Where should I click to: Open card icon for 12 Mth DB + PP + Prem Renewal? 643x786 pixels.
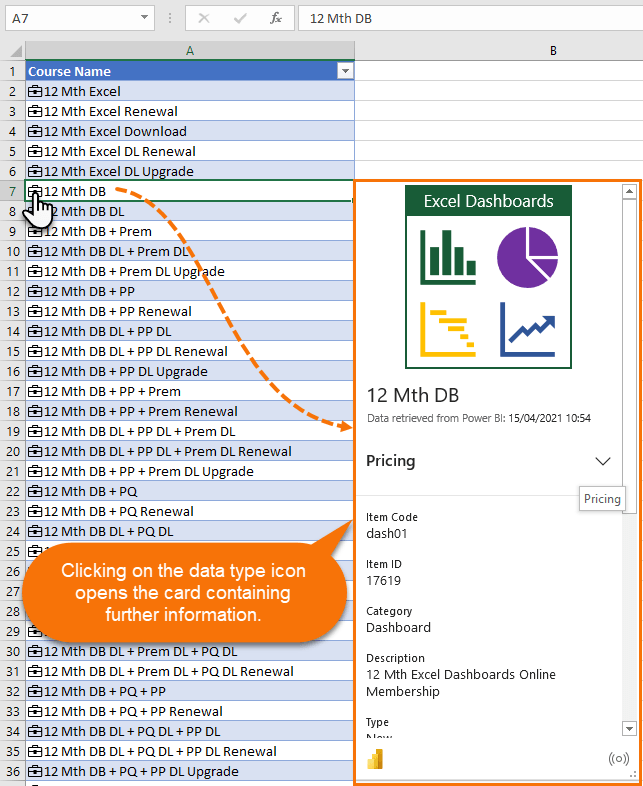tap(35, 412)
